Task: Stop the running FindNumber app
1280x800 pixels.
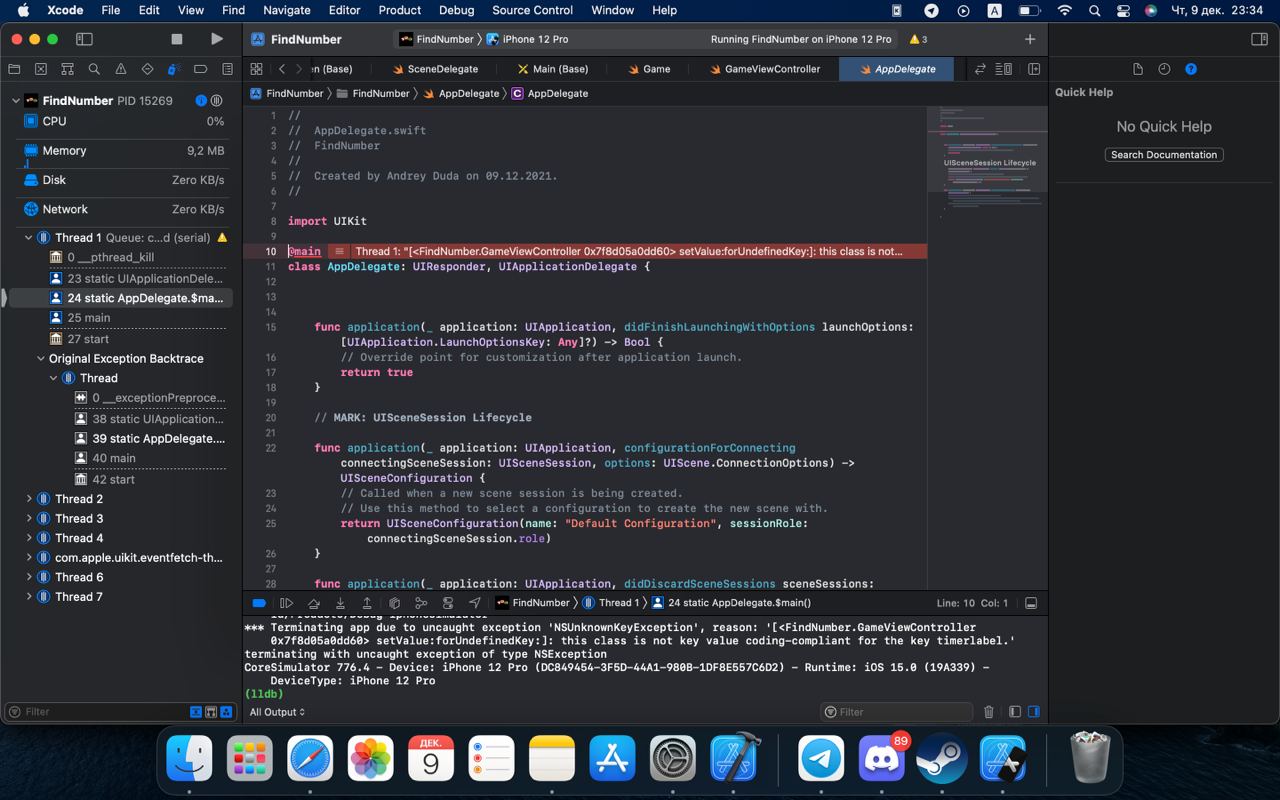Action: click(177, 39)
